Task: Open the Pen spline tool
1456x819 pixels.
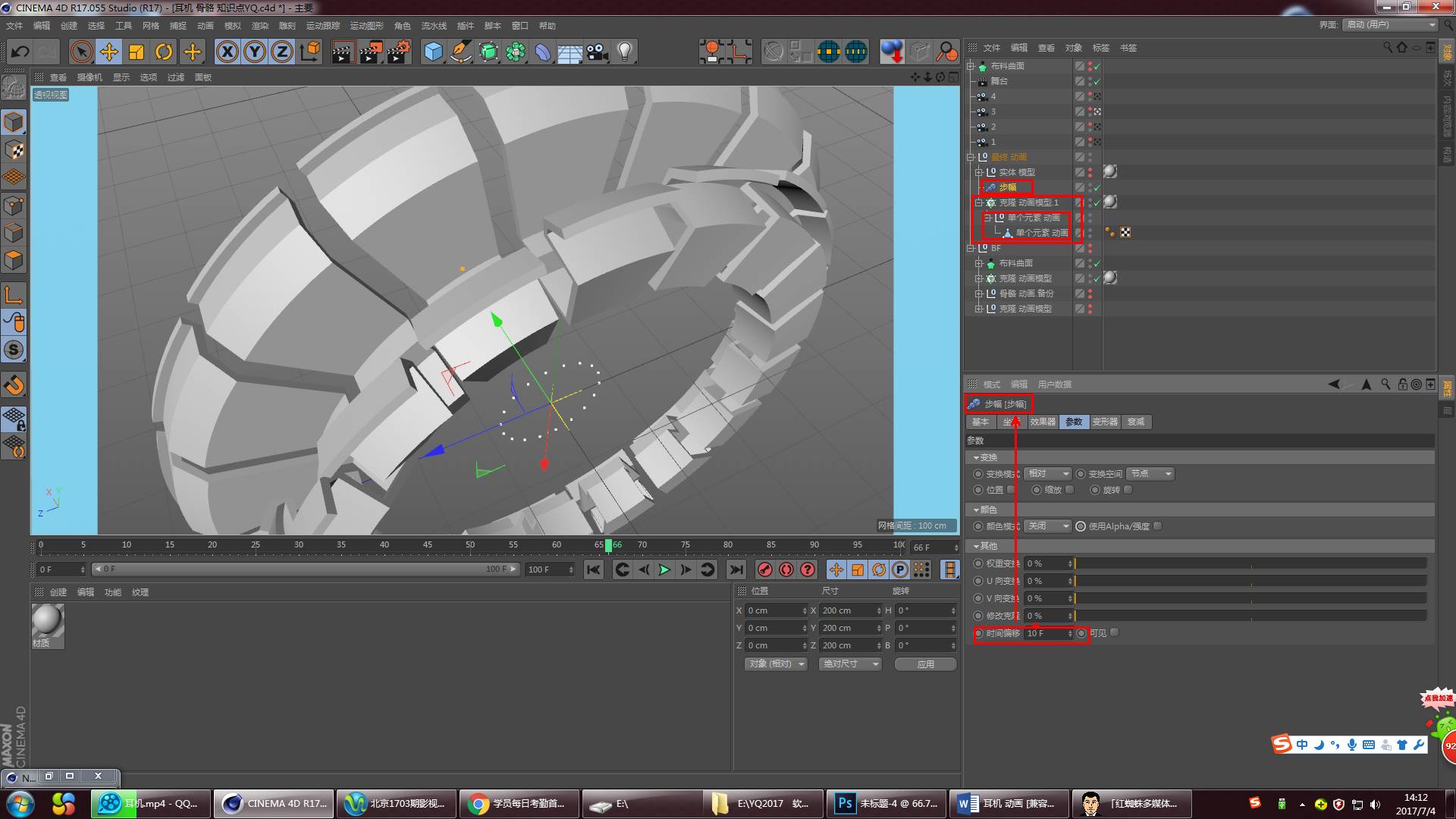Action: pos(460,52)
